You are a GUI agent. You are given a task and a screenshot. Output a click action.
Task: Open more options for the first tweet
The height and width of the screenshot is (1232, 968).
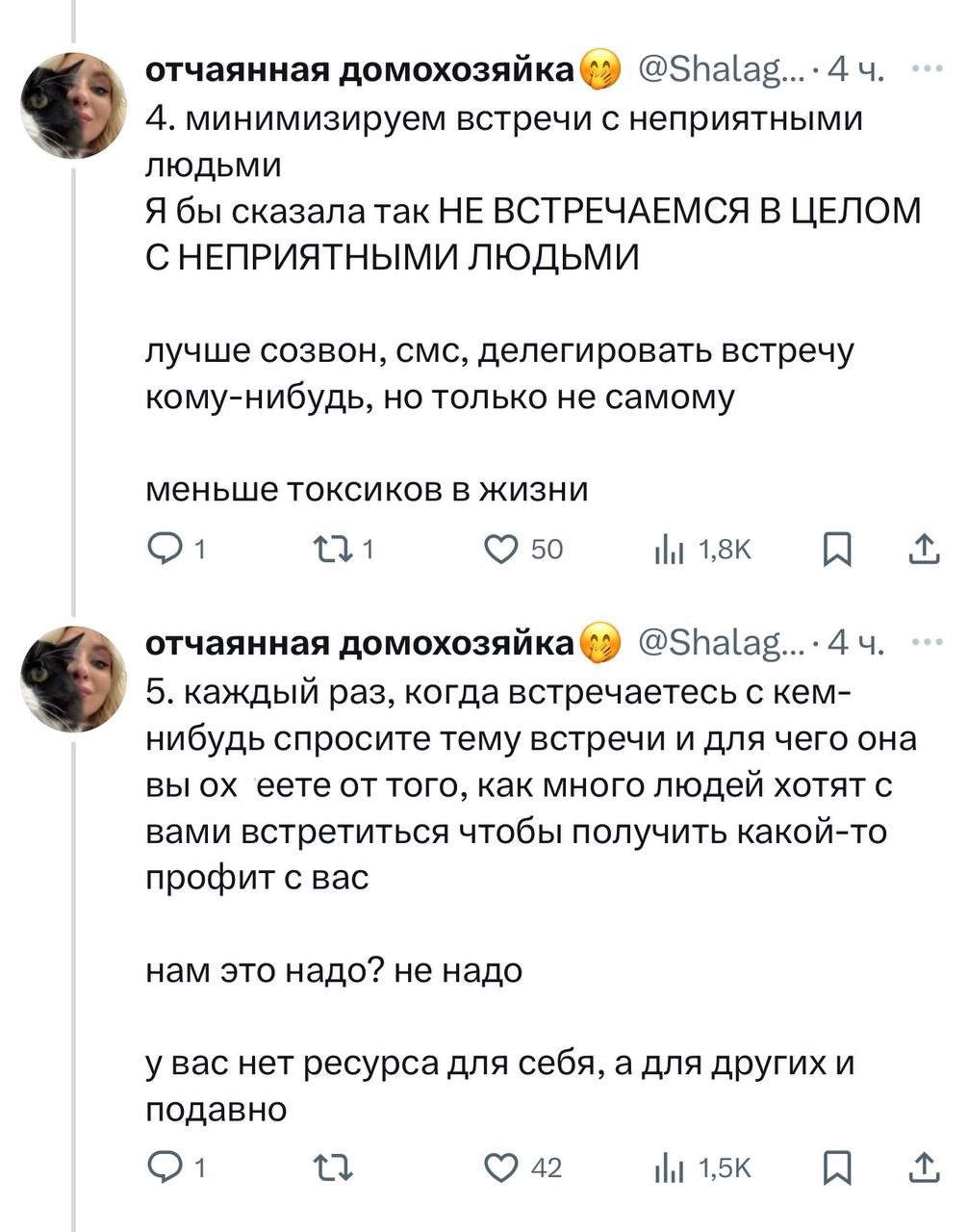coord(927,69)
